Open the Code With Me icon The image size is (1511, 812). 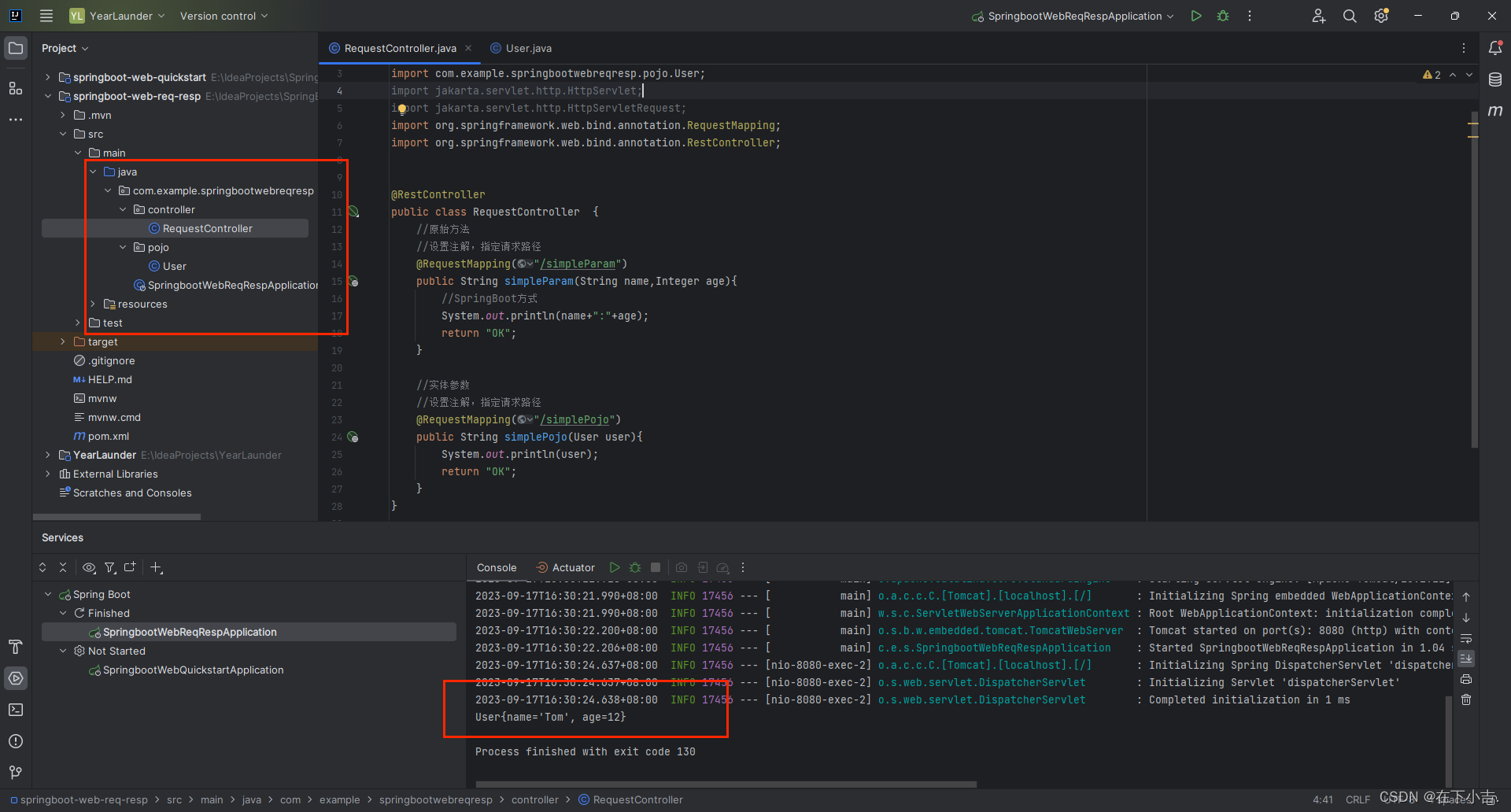click(1319, 16)
